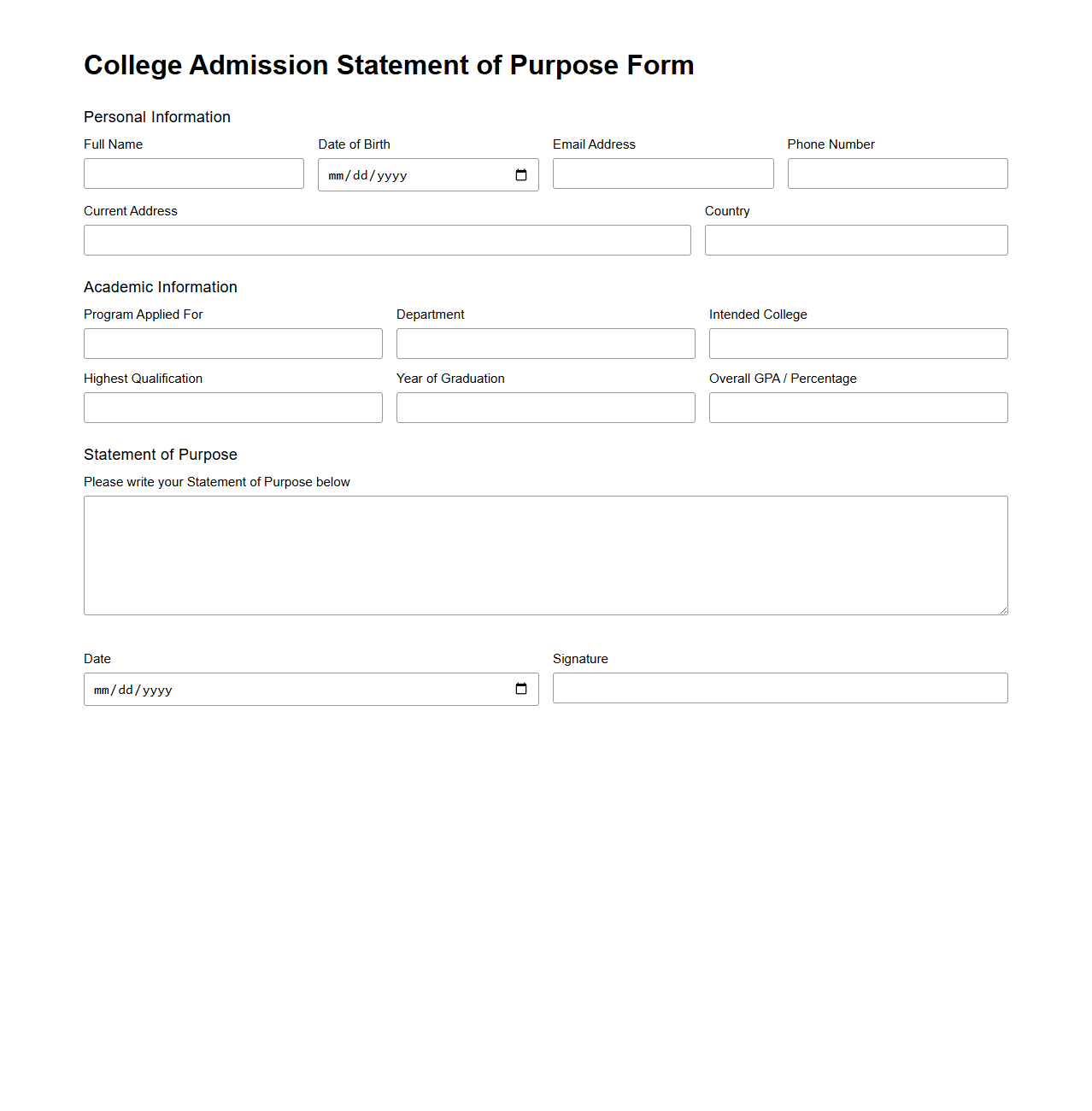Open the Date of Birth calendar picker
This screenshot has height=1111, width=1092.
click(x=521, y=174)
